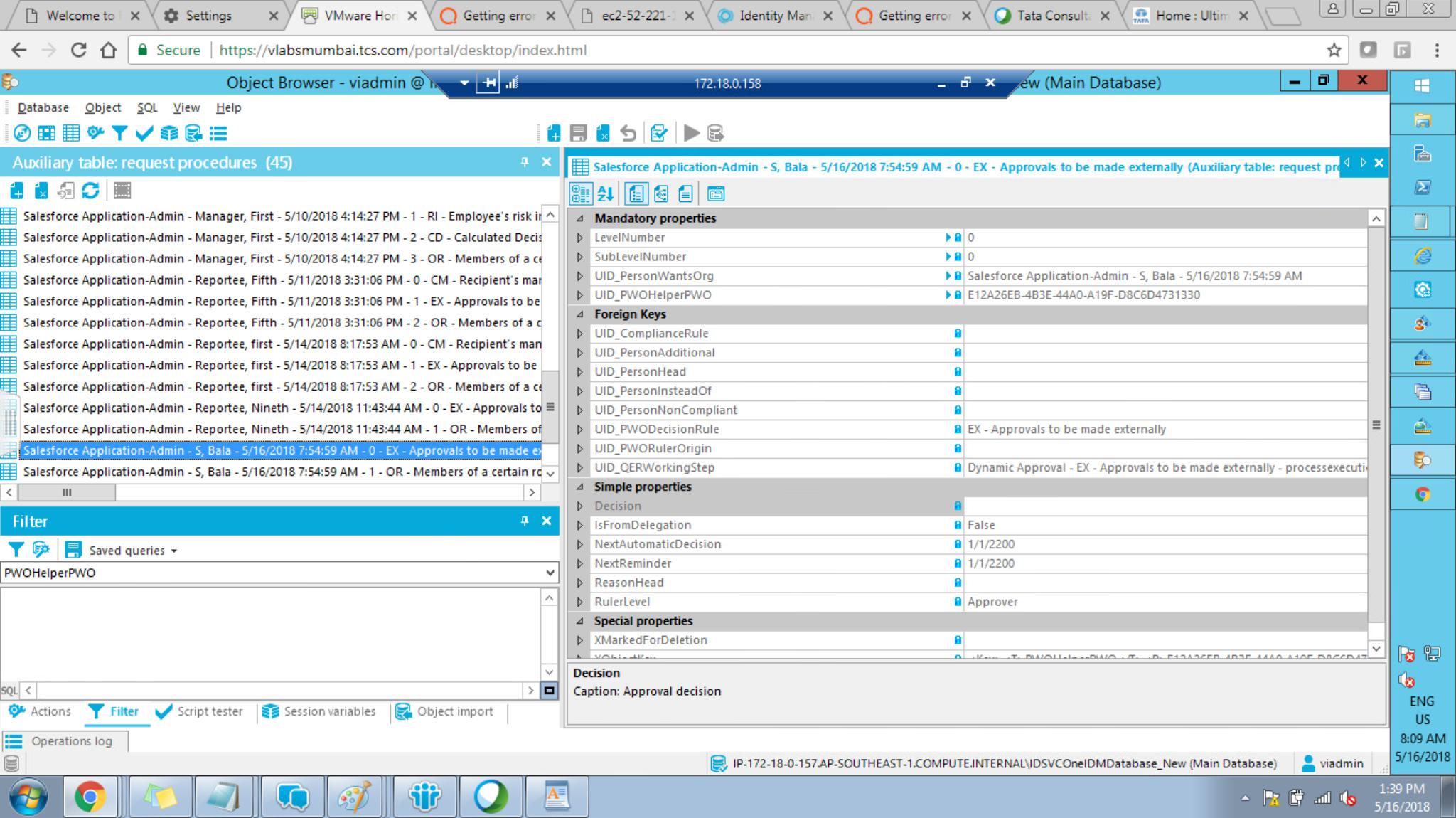Click the reload object icon in list toolbar

click(66, 191)
